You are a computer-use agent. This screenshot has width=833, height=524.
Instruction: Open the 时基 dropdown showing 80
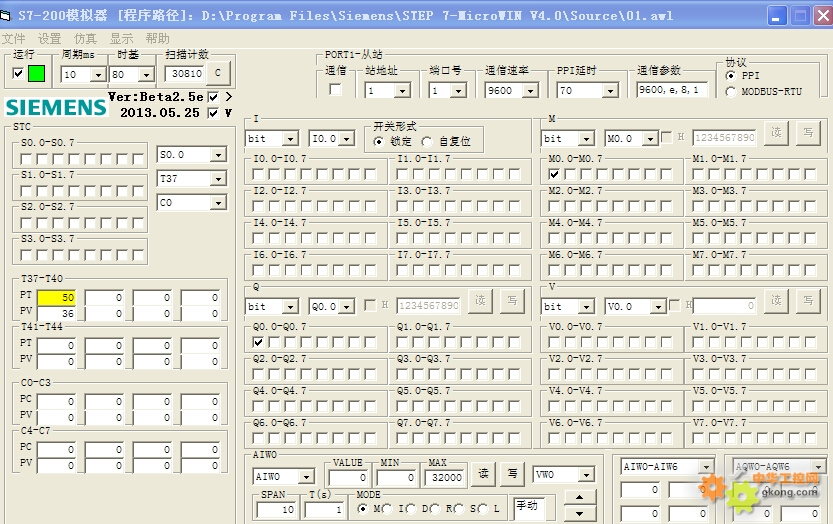[146, 75]
